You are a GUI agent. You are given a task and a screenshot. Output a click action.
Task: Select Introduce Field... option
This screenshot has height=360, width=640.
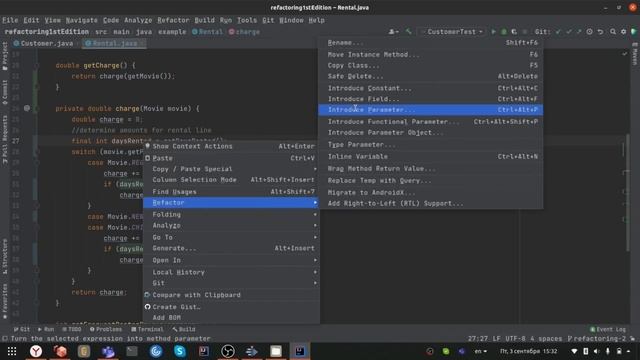[431, 99]
